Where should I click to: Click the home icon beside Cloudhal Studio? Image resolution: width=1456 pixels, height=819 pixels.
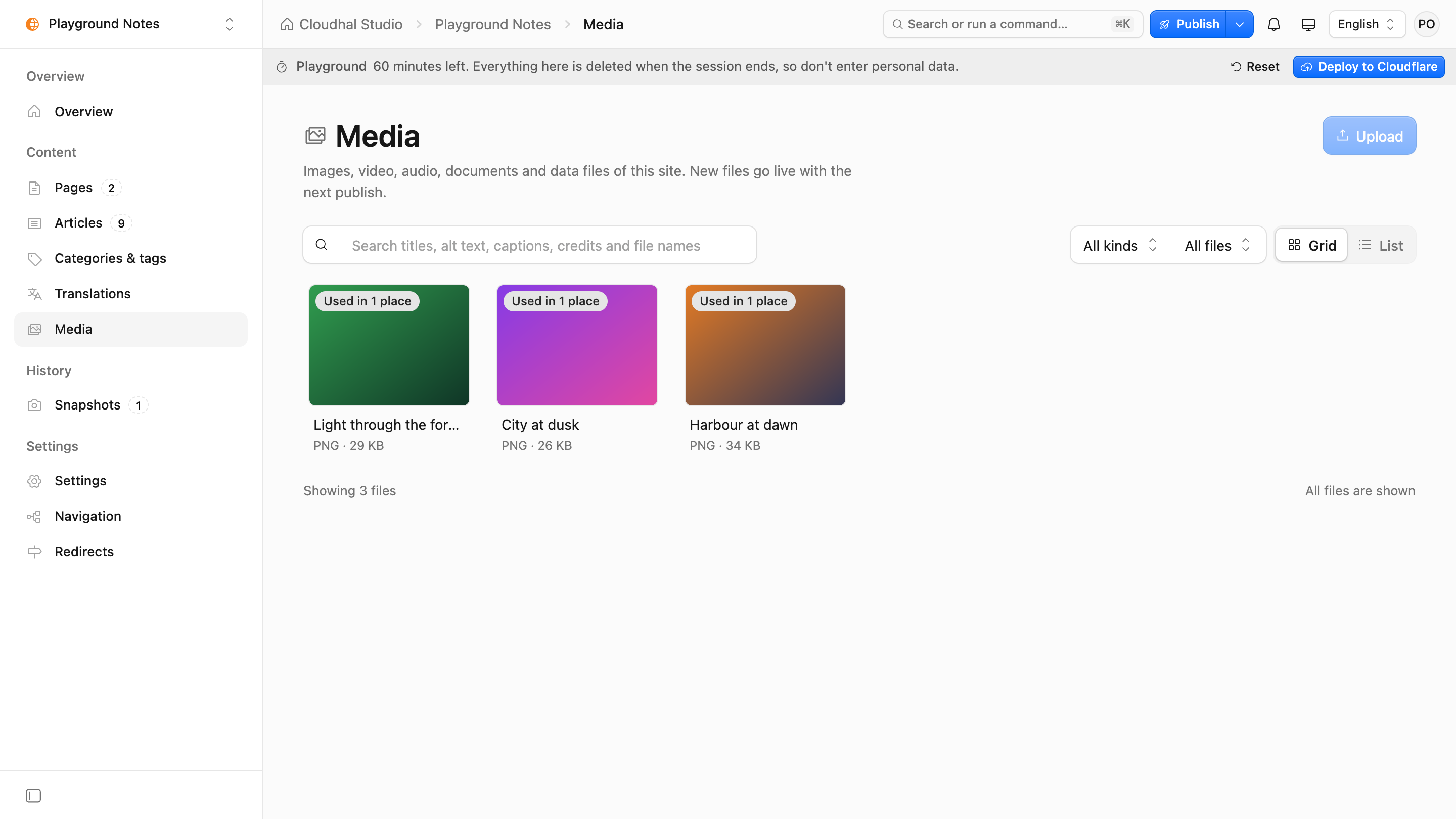tap(287, 24)
